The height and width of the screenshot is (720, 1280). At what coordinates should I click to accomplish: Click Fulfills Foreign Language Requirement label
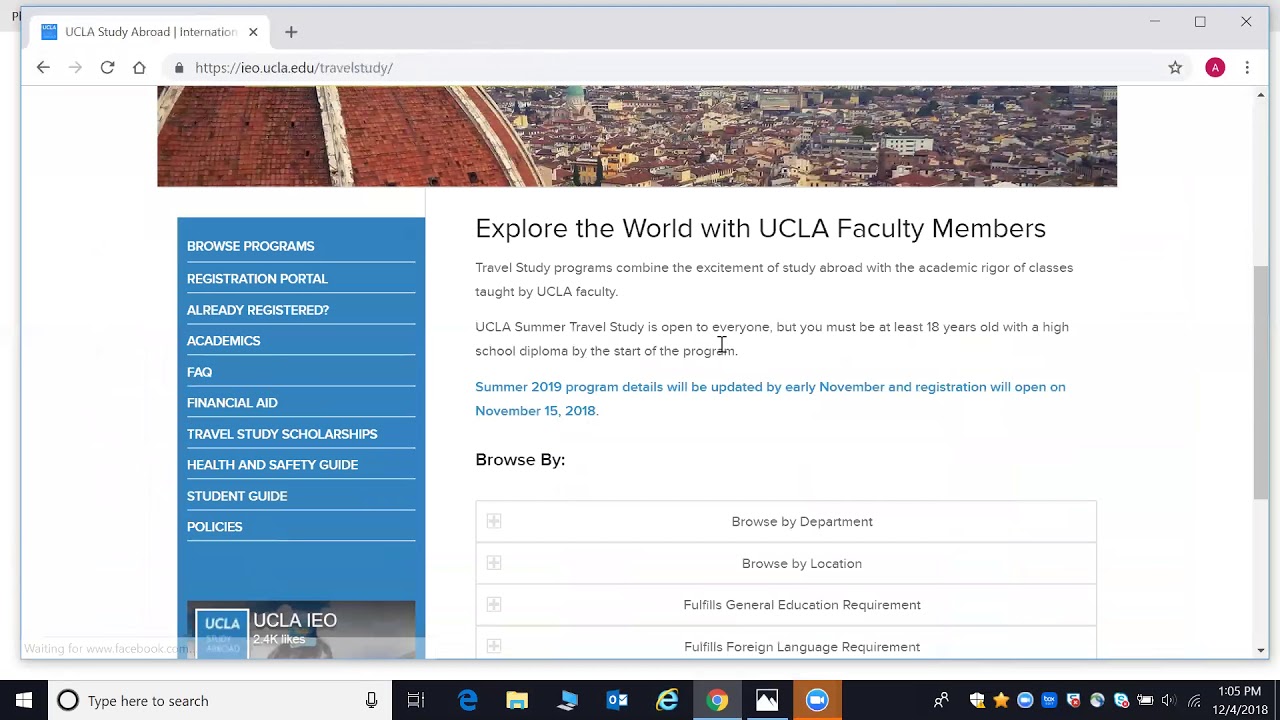point(802,647)
